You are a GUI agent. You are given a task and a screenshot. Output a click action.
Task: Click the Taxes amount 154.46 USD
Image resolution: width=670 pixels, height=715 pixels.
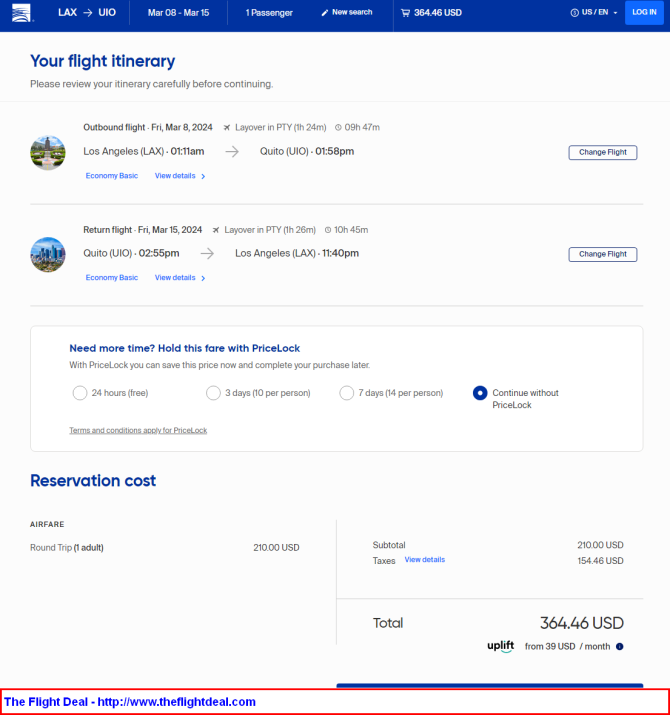600,561
